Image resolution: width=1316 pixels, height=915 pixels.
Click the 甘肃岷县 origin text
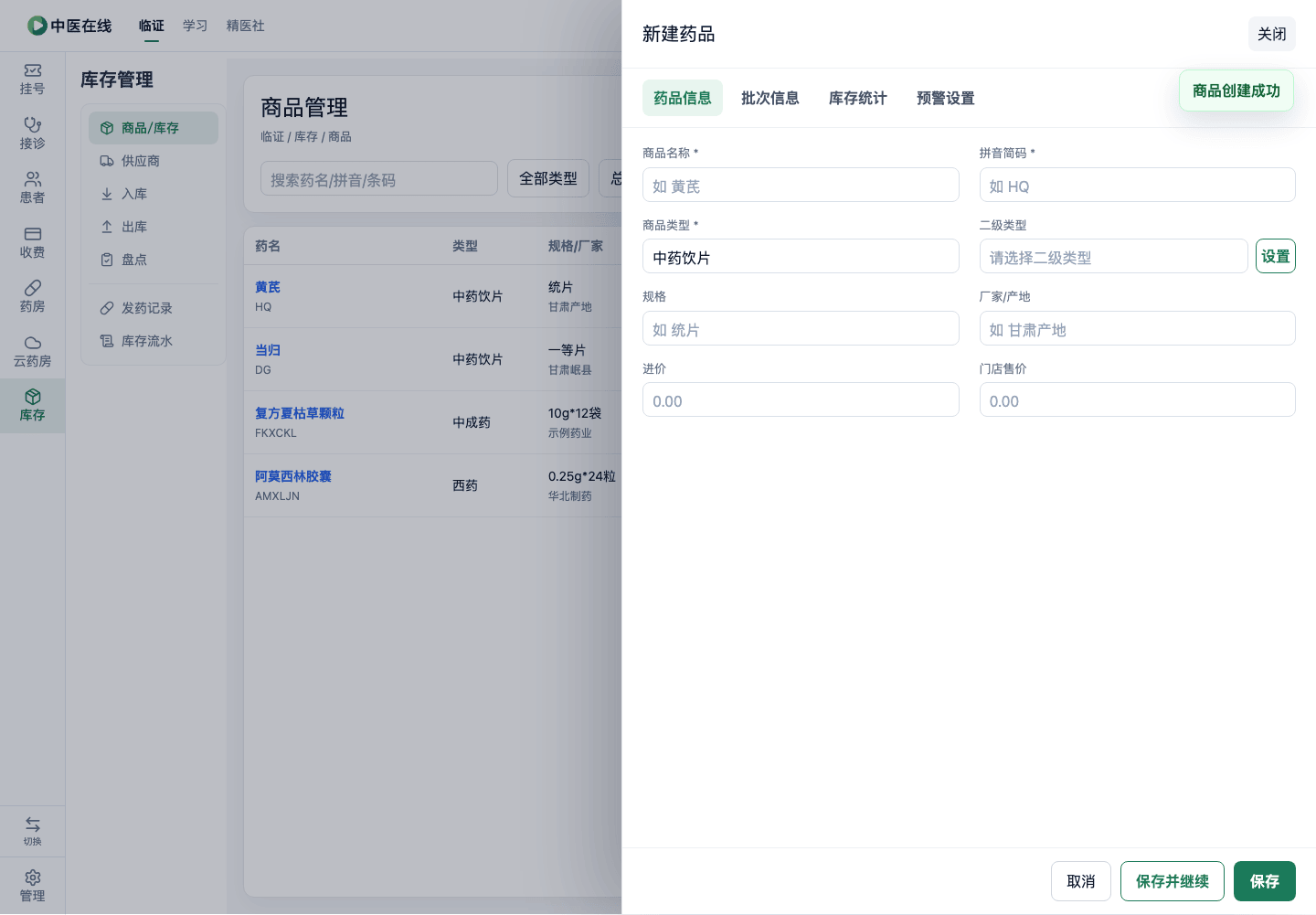pos(570,370)
